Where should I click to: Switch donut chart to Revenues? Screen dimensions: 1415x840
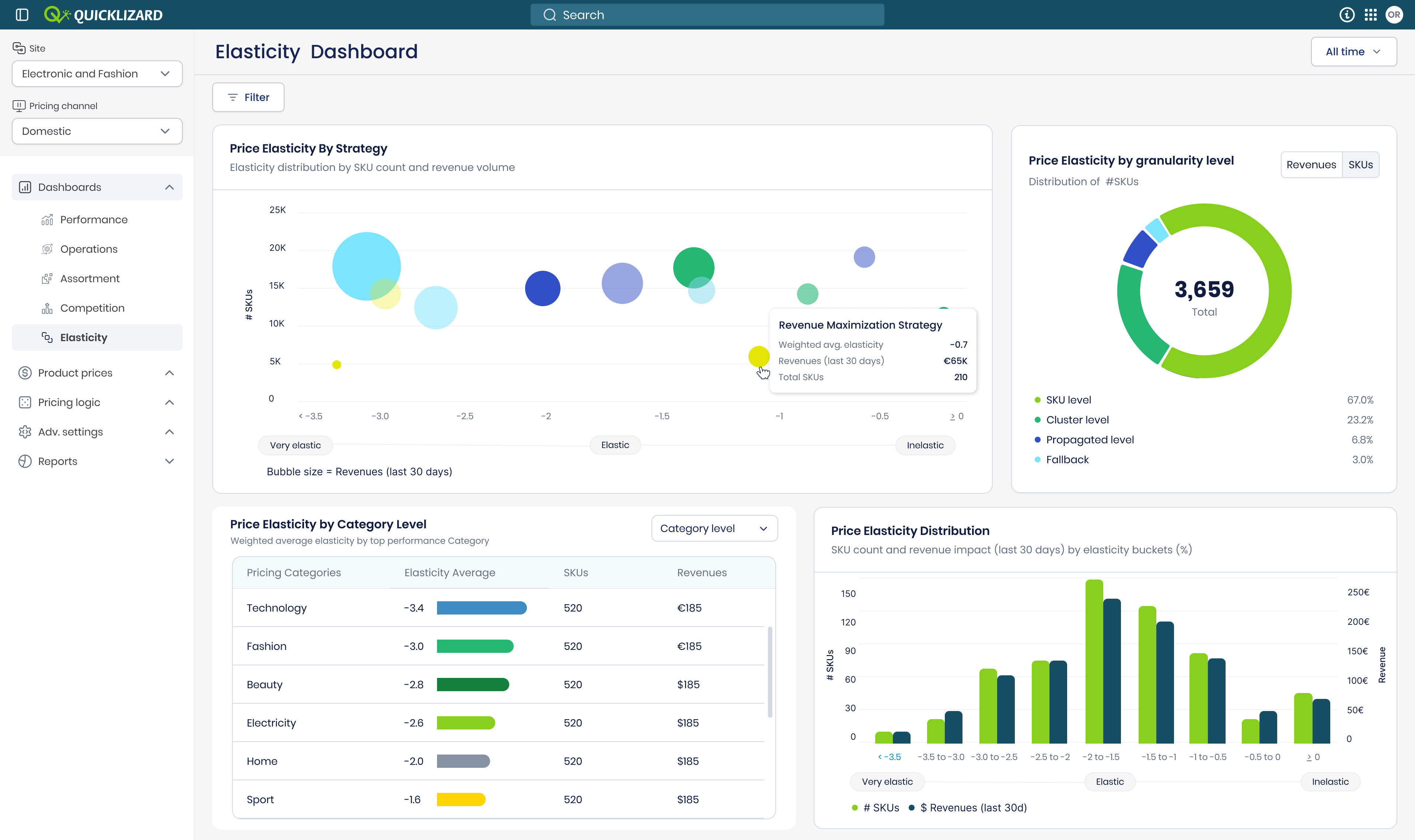click(x=1311, y=165)
